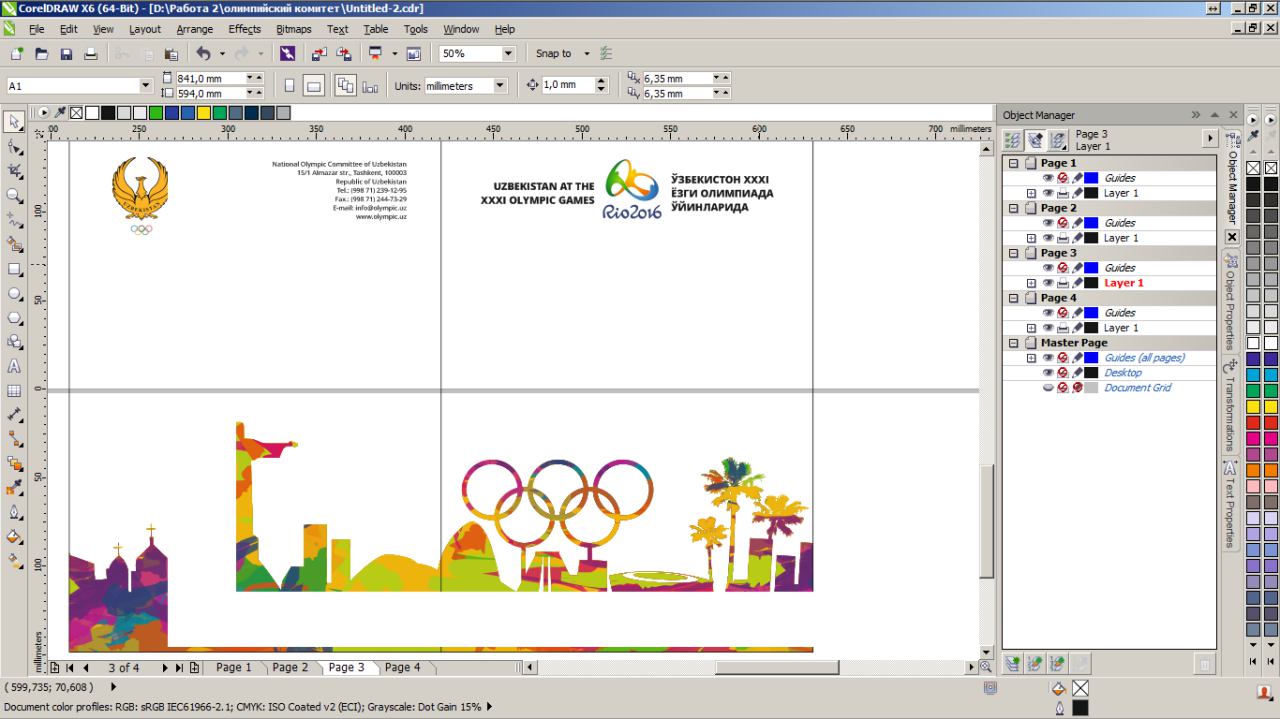The image size is (1280, 719).
Task: Open the Arrange menu
Action: tap(195, 29)
